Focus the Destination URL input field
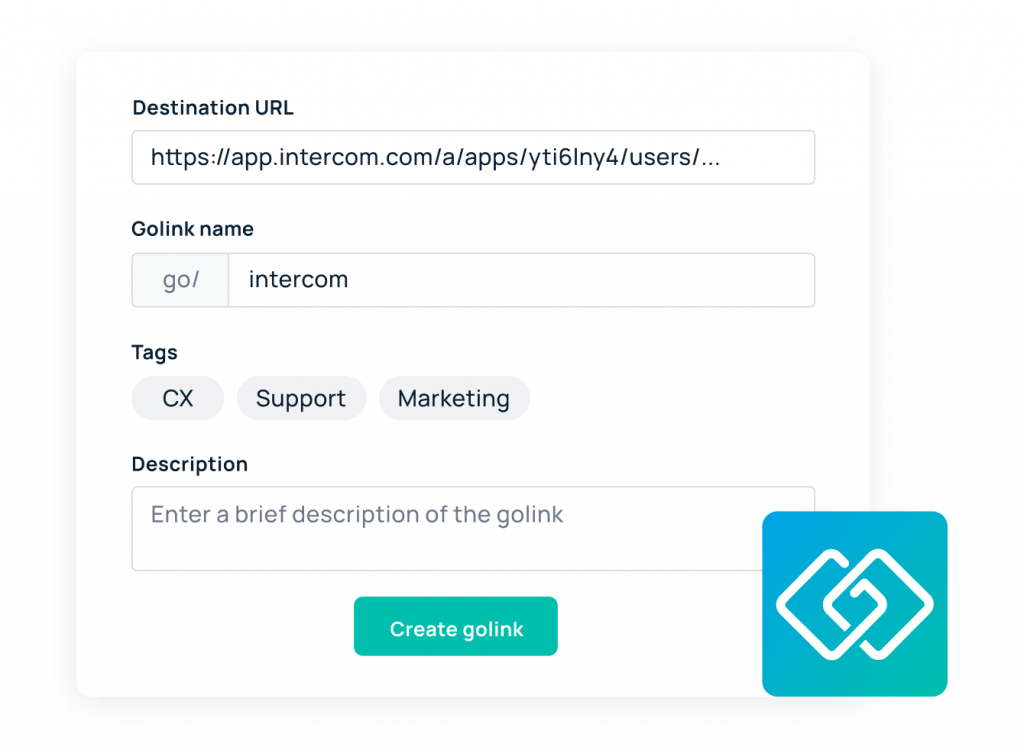Screen dimensions: 1024x747 473,157
